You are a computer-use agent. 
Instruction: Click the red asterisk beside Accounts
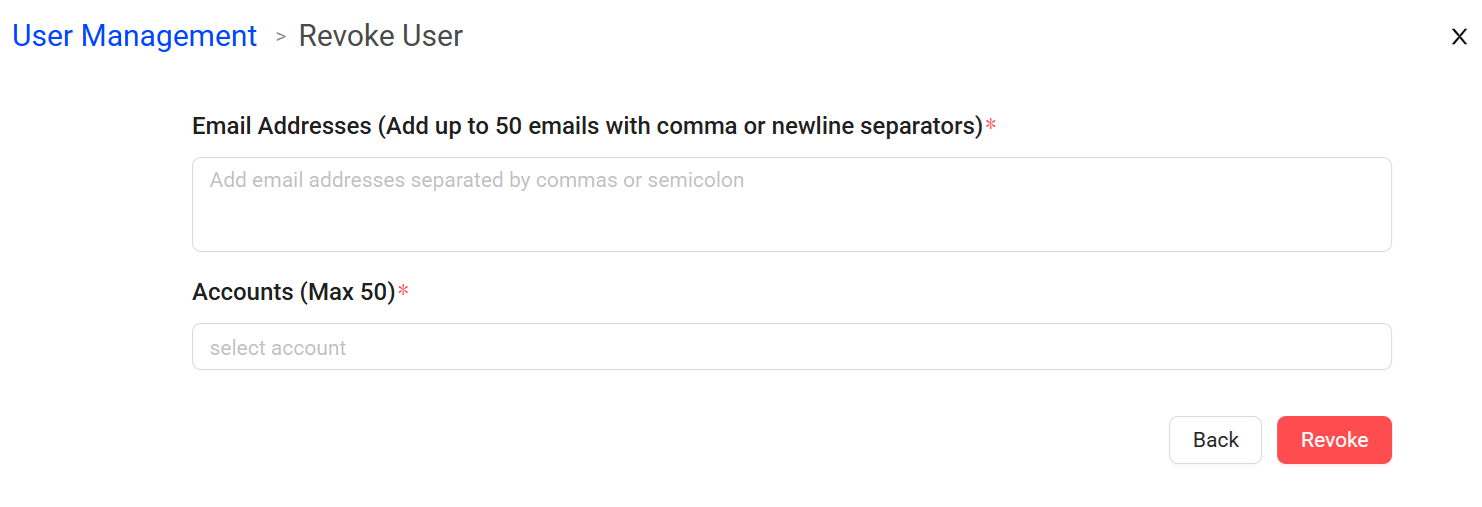tap(404, 292)
